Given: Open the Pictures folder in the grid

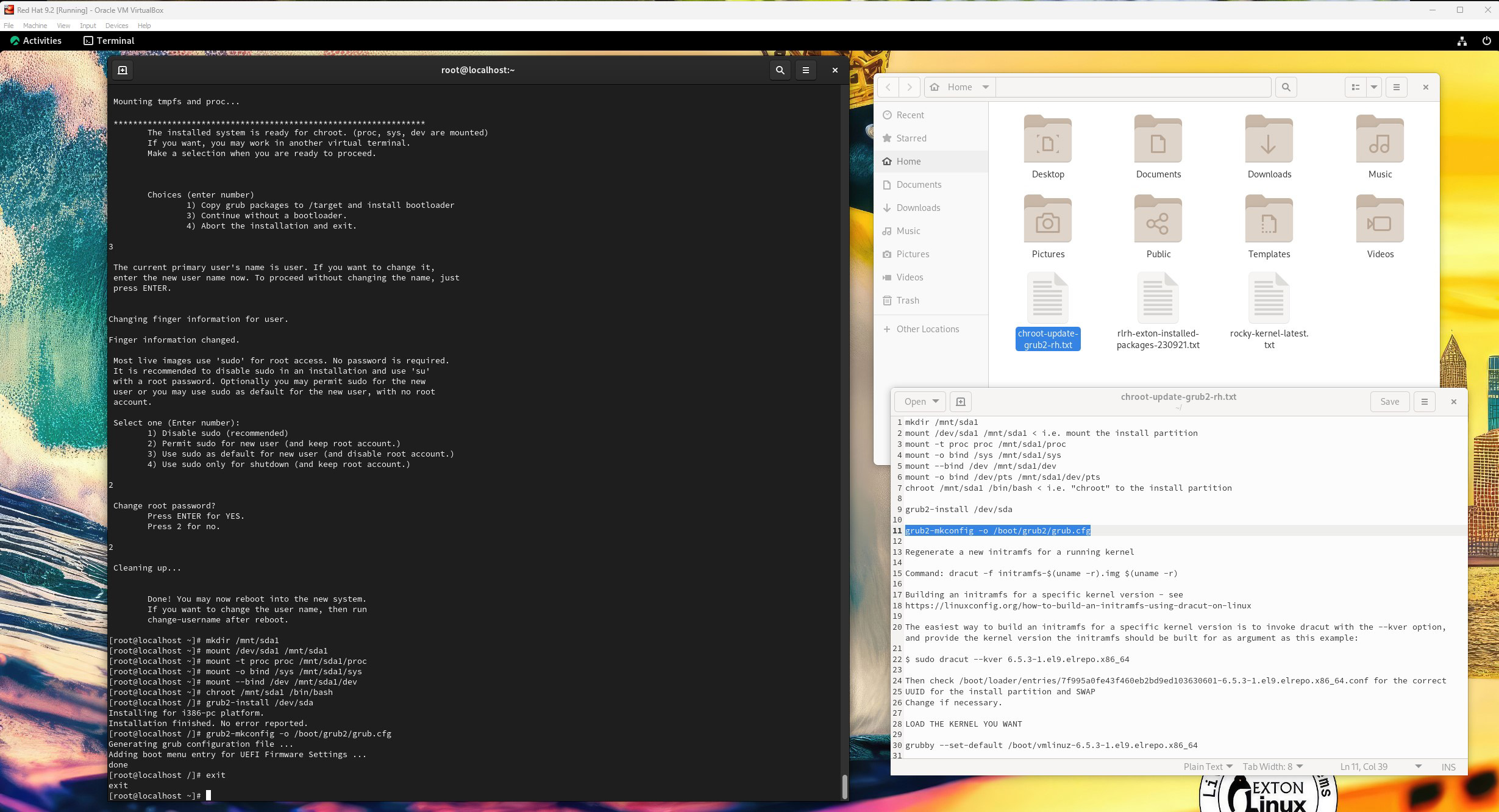Looking at the screenshot, I should click(1048, 227).
